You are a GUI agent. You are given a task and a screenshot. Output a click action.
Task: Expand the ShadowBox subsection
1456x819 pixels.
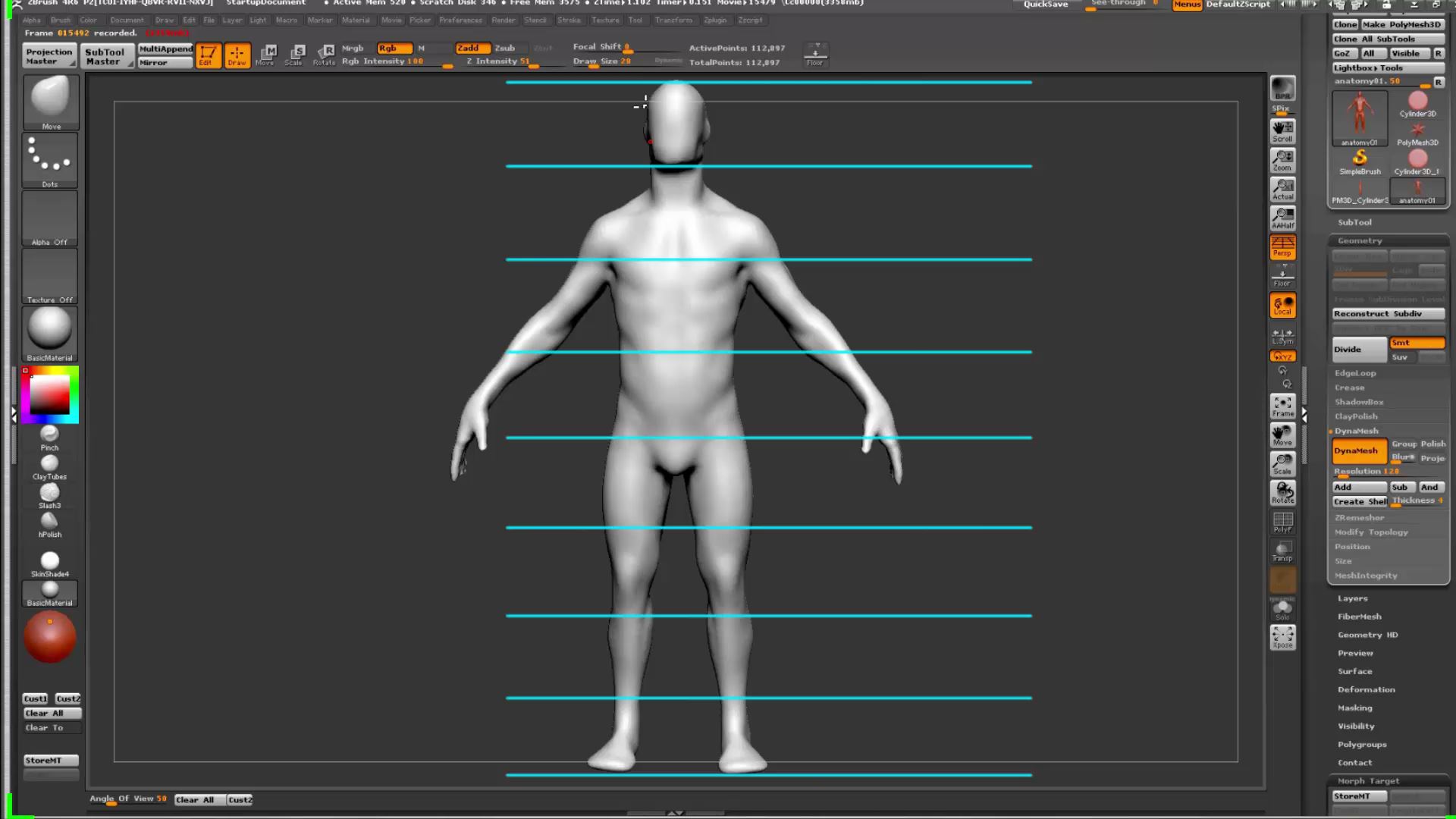coord(1359,402)
